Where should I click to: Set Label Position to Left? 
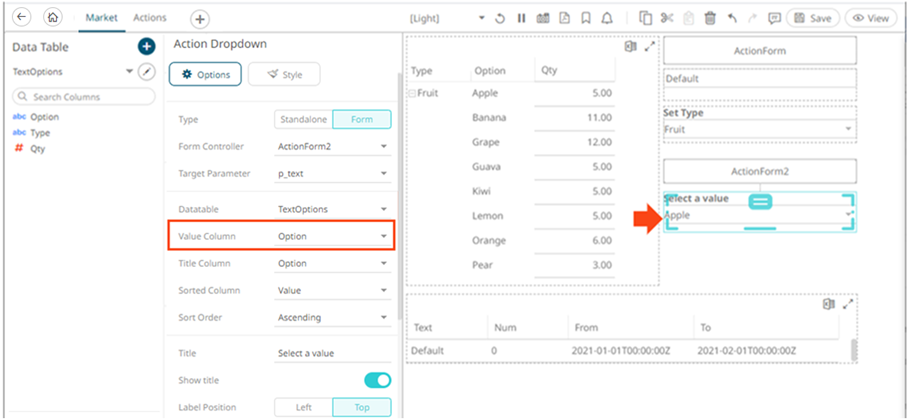coord(302,407)
